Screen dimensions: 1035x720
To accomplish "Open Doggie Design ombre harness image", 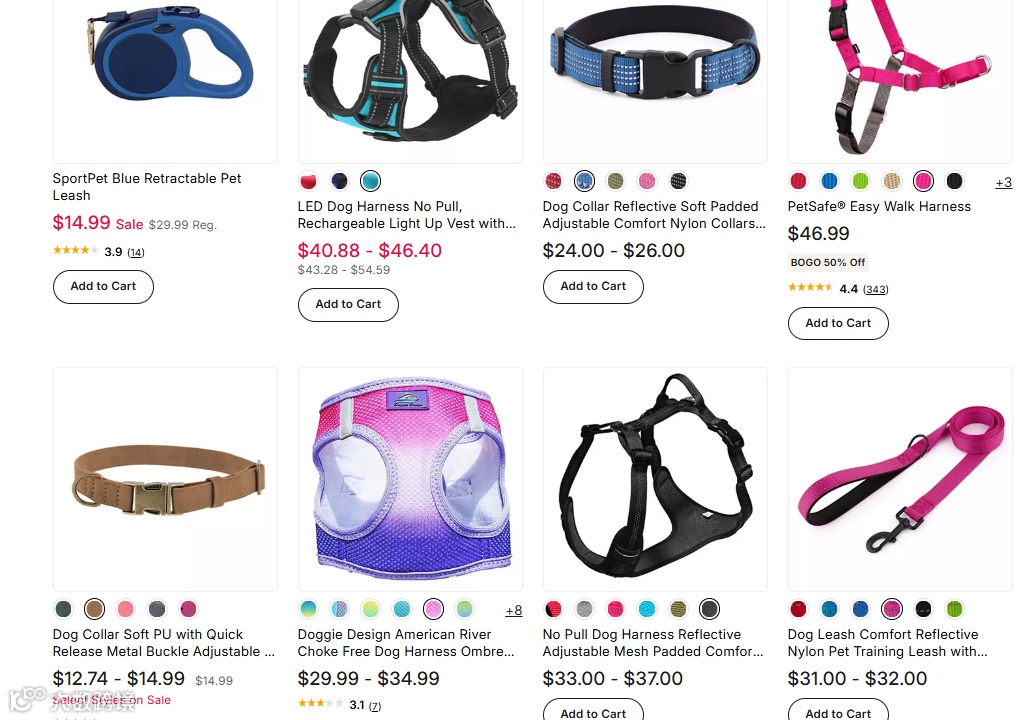I will 410,479.
